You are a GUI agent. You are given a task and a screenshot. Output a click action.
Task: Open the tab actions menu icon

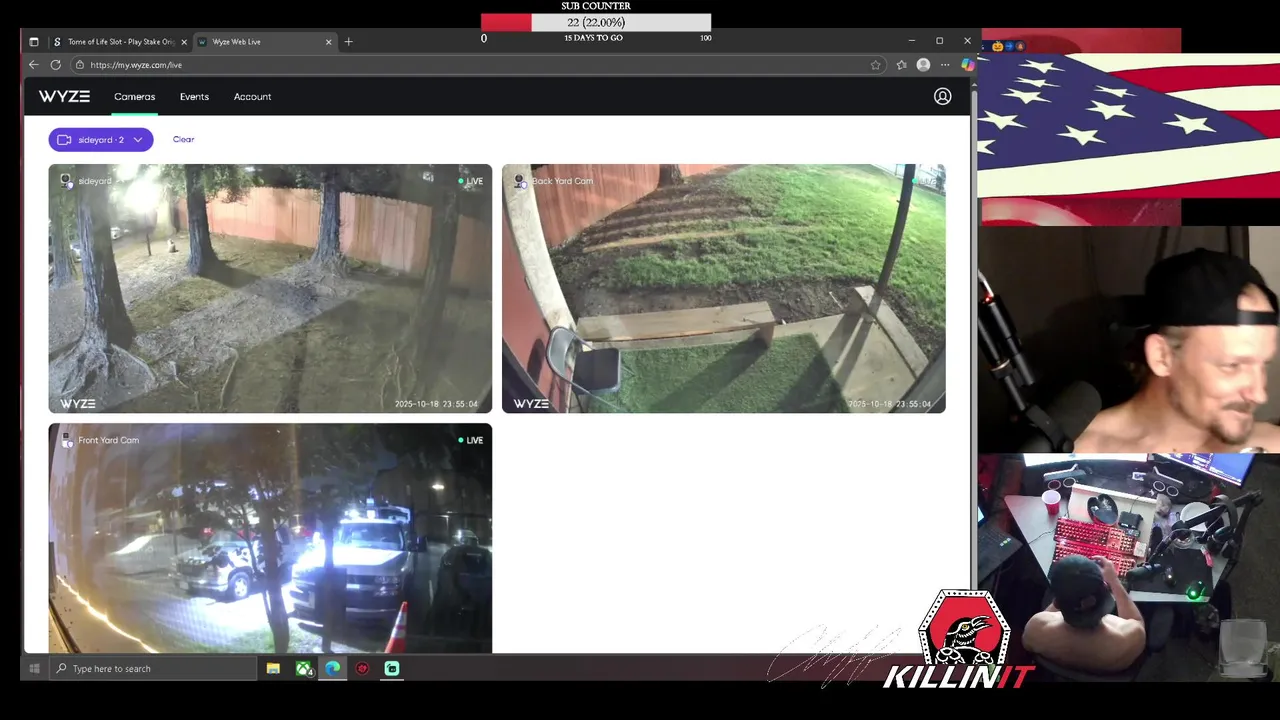pyautogui.click(x=33, y=42)
